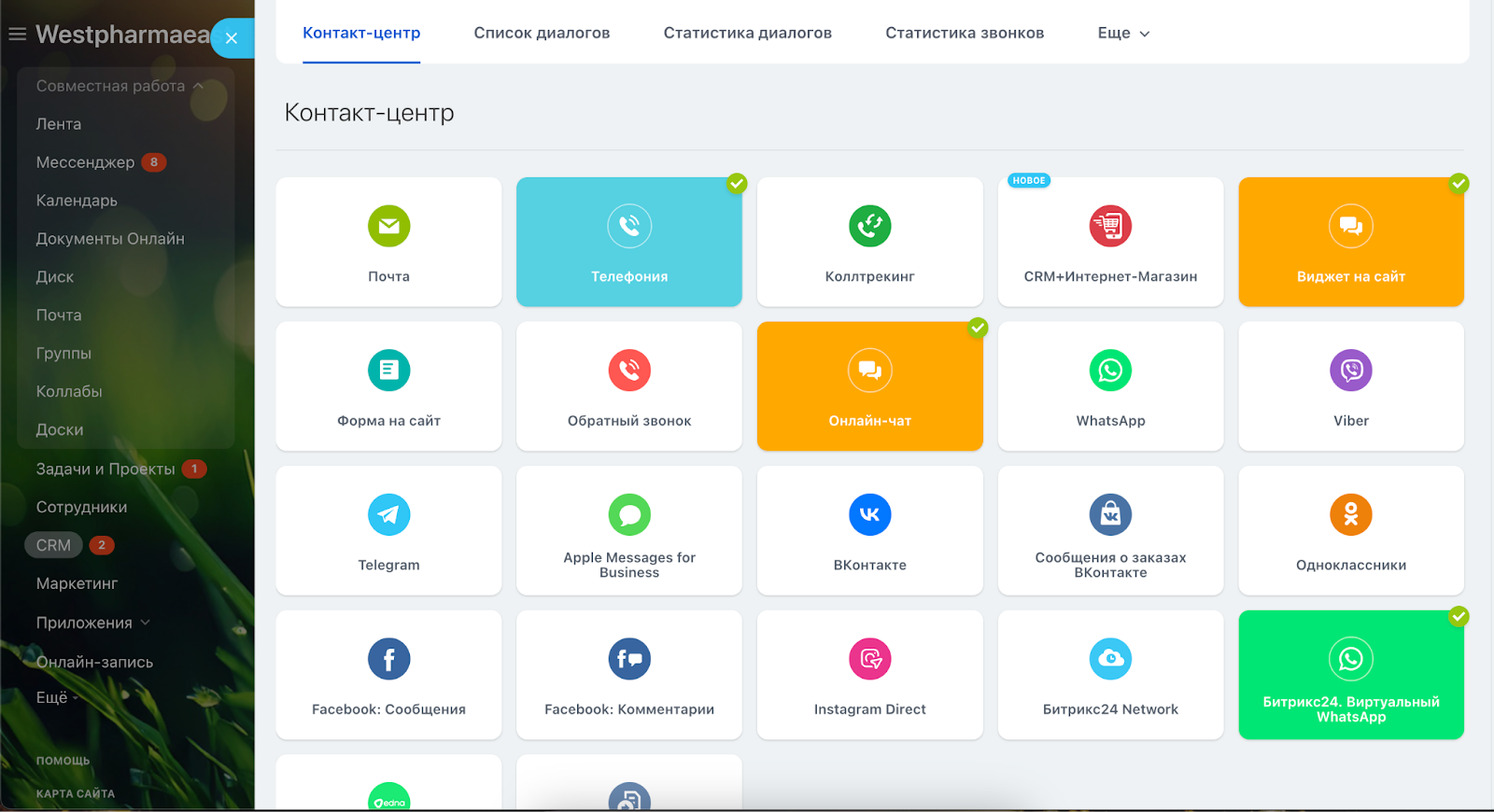Open Apple Messages for Business icon

tap(629, 514)
